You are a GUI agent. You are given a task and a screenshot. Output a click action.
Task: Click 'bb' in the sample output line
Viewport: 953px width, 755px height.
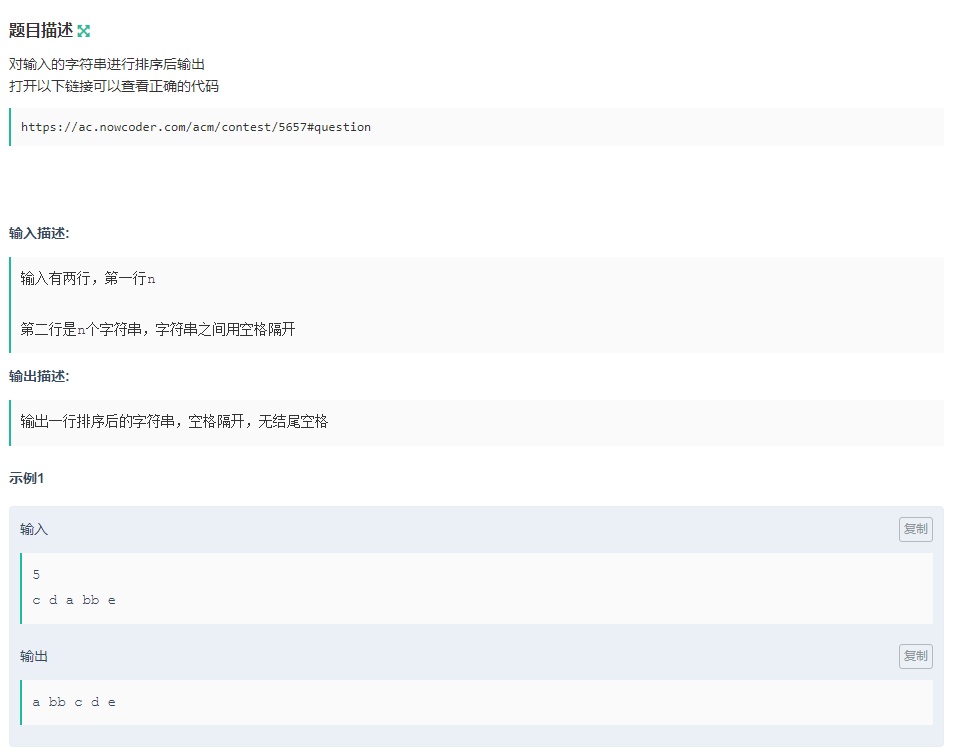click(x=57, y=702)
